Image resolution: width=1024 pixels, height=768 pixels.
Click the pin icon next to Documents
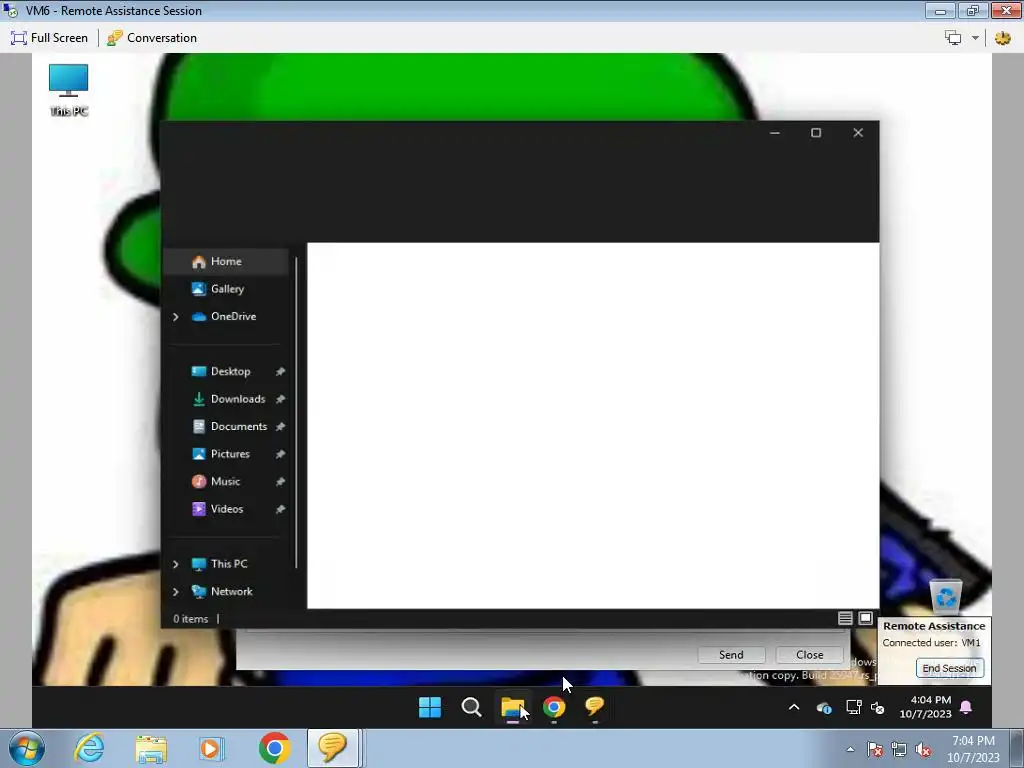click(280, 426)
